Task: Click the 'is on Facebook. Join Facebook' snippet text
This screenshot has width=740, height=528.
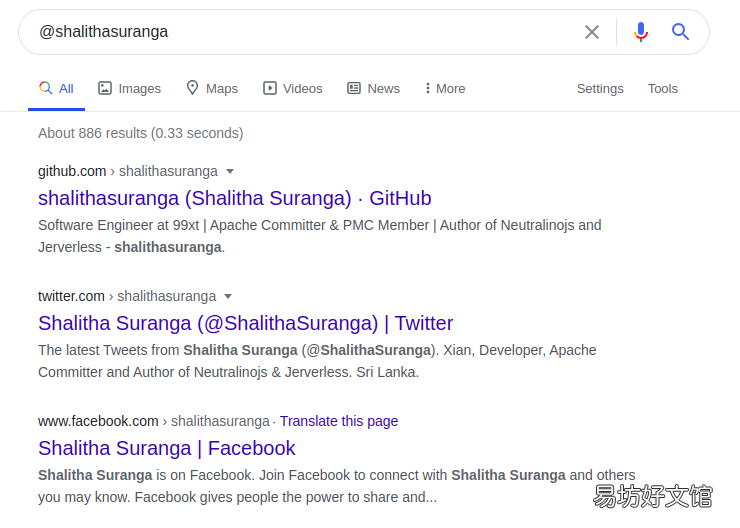Action: point(336,486)
